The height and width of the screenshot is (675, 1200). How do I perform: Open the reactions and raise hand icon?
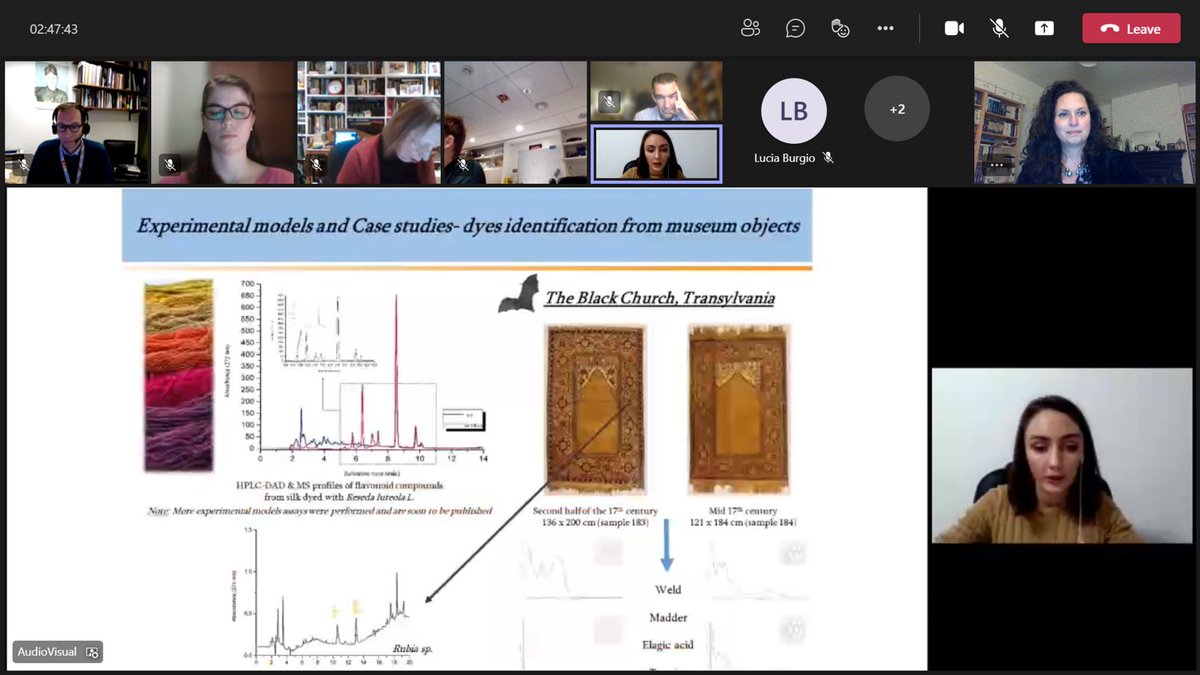[841, 28]
